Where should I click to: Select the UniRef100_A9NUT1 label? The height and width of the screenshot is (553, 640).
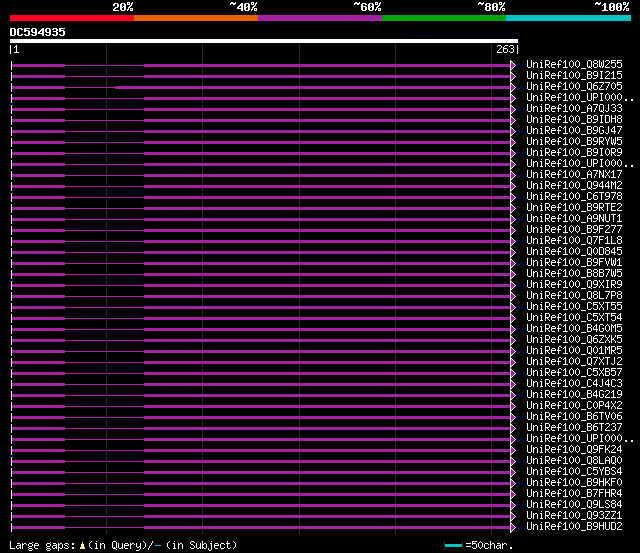point(574,219)
